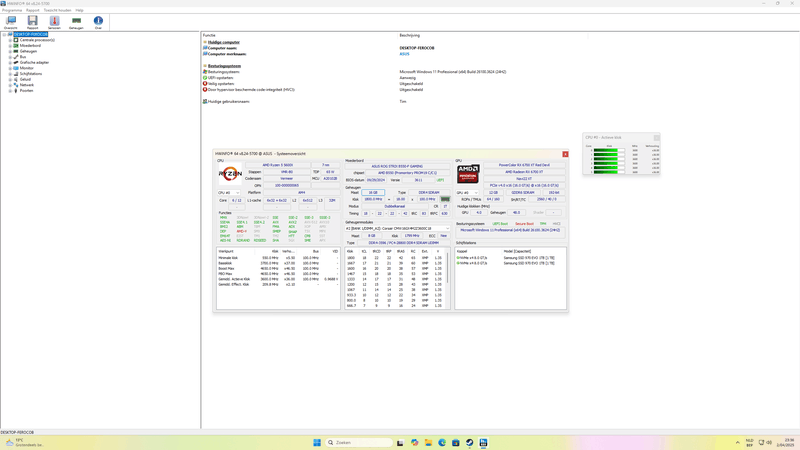Expand the Geheugen tree node
Screen dimensions: 800x450
coord(10,51)
